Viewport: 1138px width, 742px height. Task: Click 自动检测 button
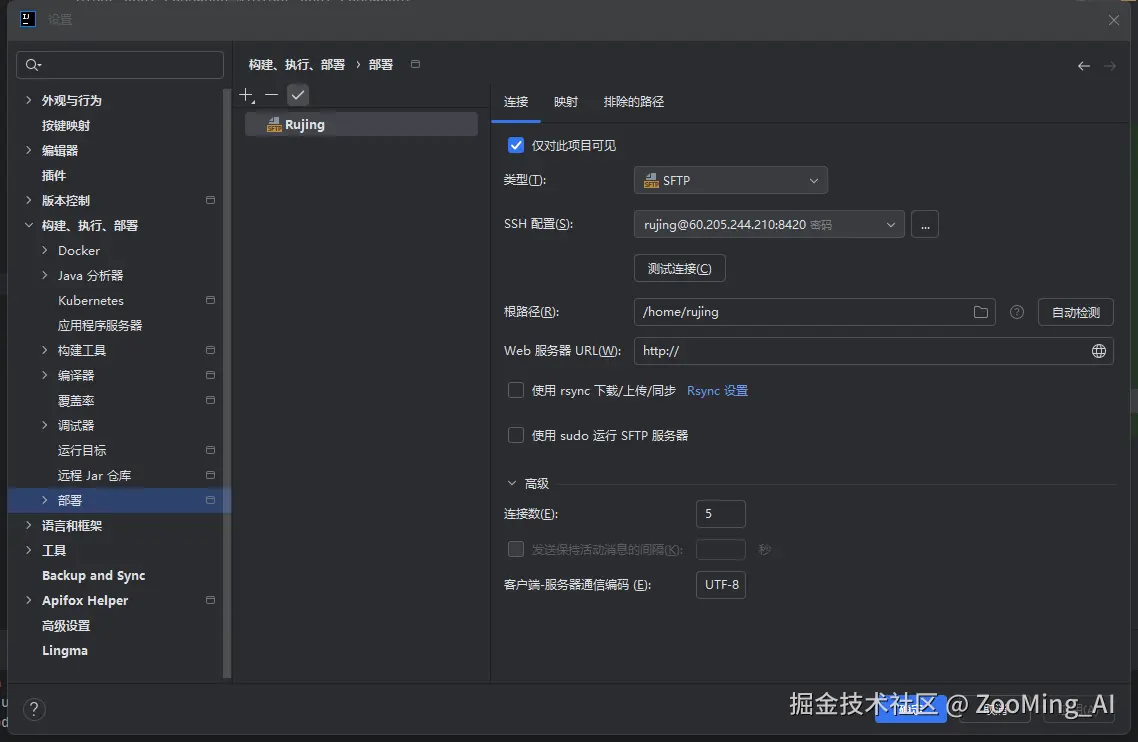coord(1076,313)
